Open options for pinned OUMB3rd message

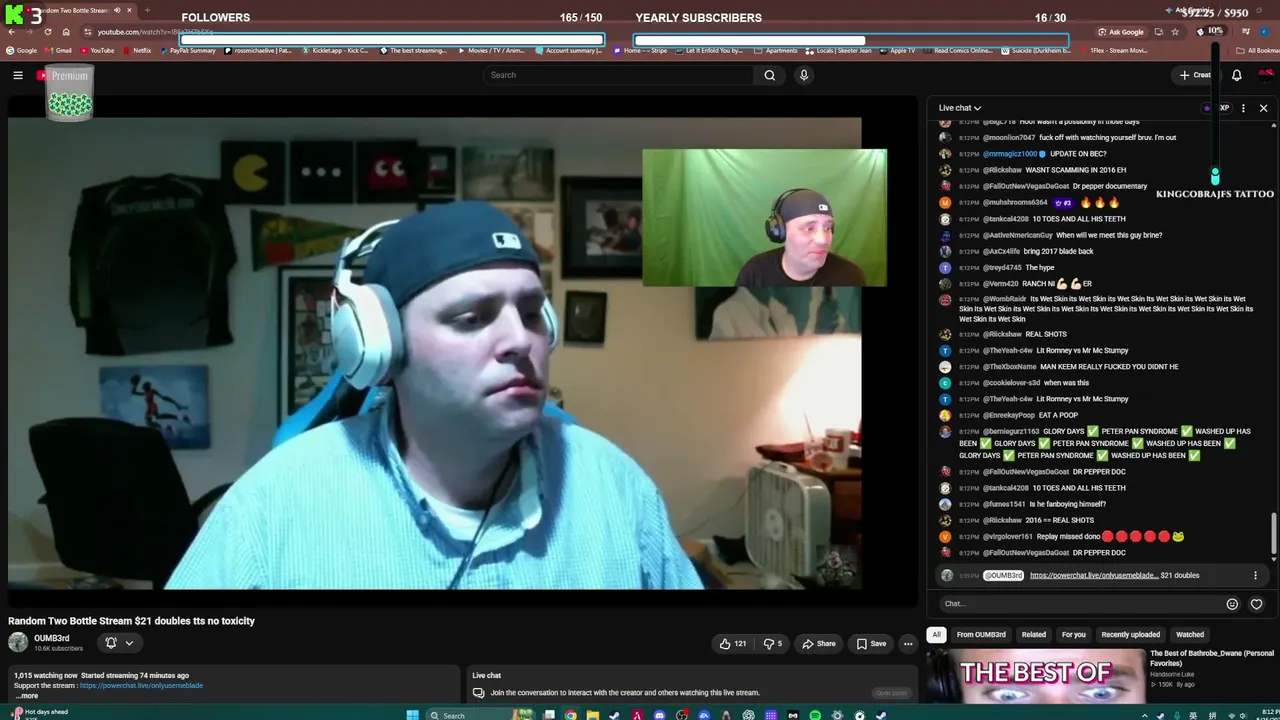point(1255,576)
